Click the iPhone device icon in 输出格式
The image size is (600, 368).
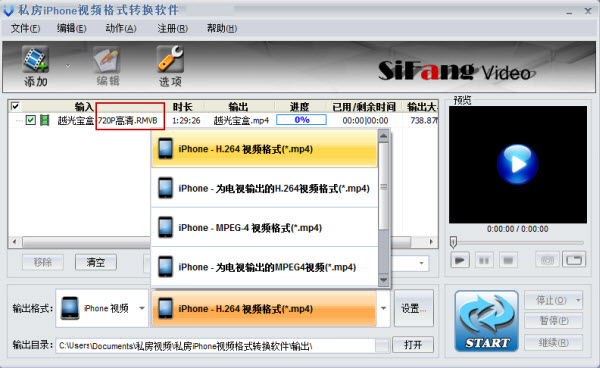70,308
